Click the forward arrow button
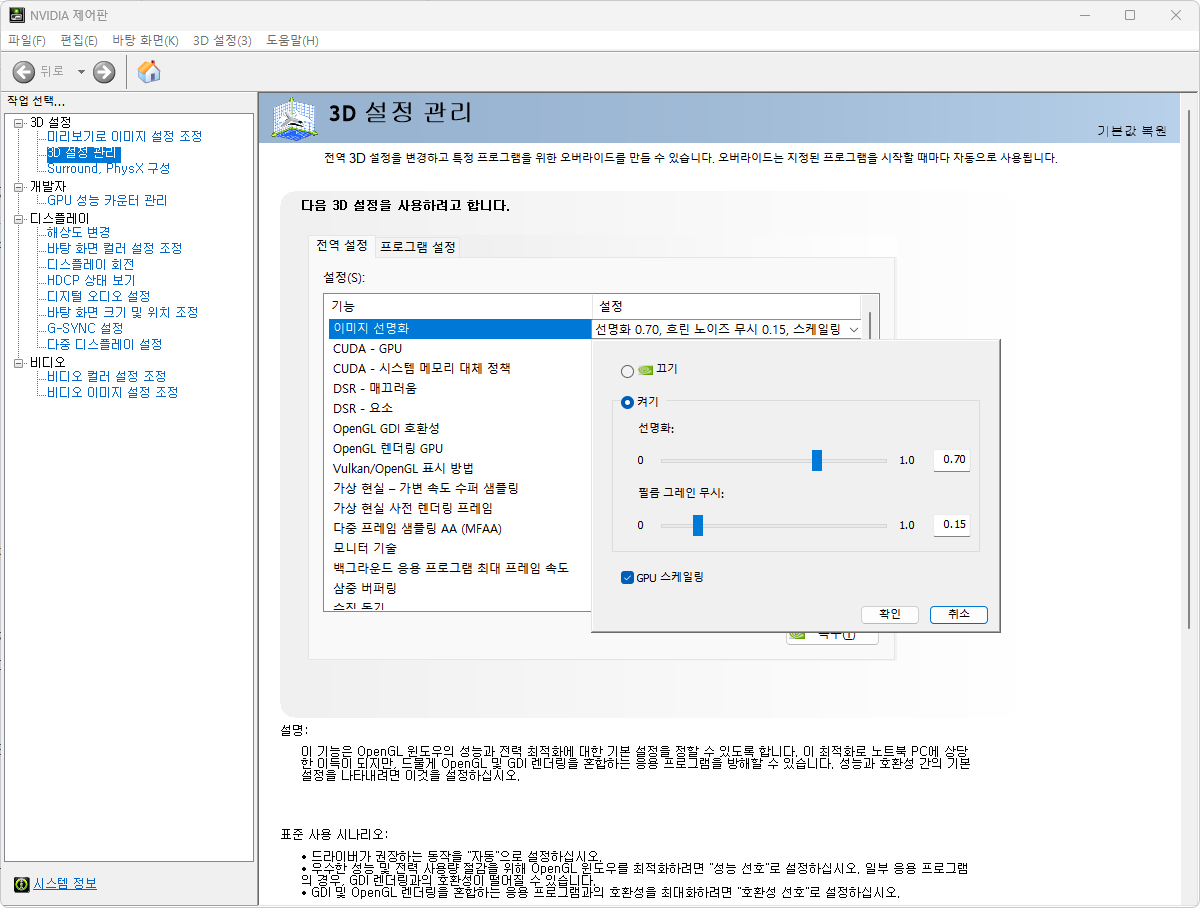 coord(104,71)
